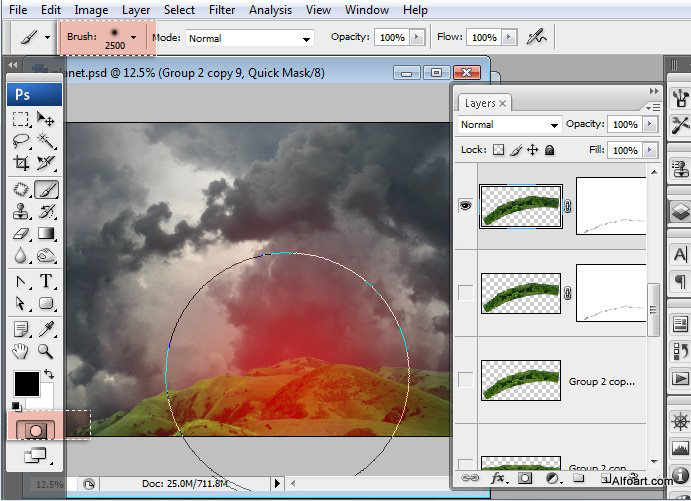Screen dimensions: 691x501
Task: Activate the Zoom tool
Action: click(x=46, y=350)
